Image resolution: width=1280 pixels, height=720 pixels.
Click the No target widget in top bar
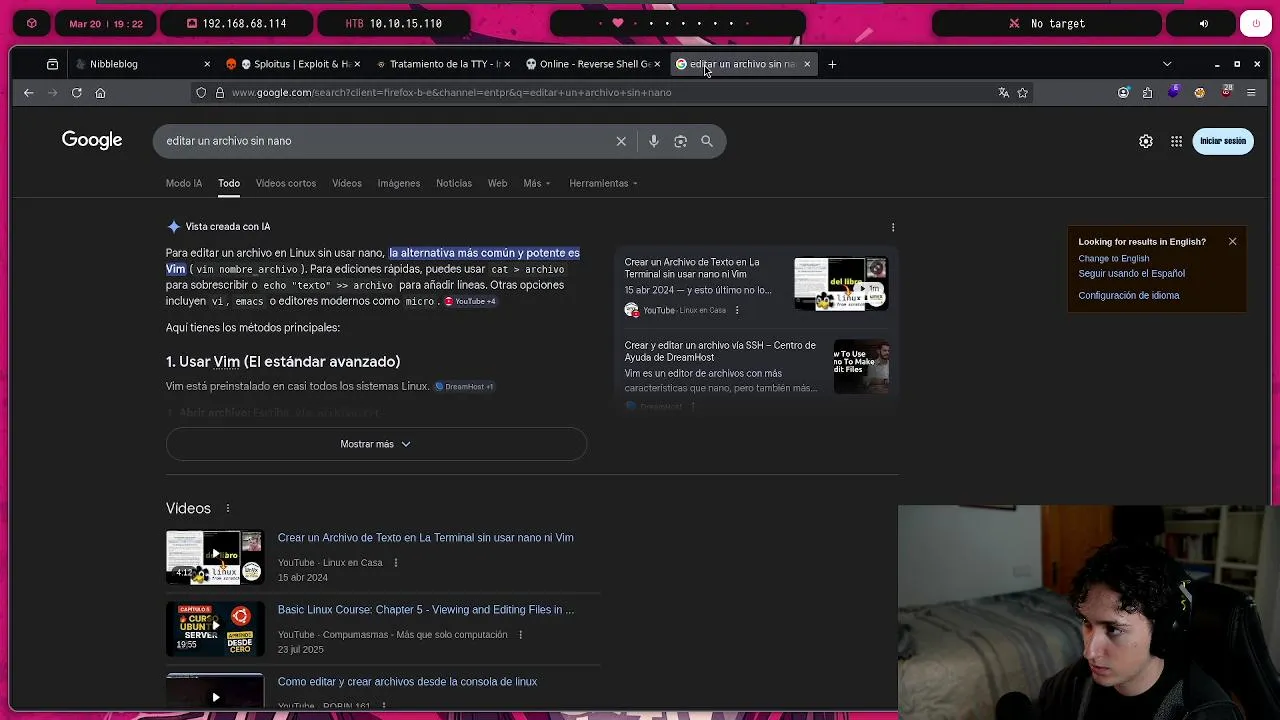pyautogui.click(x=1047, y=23)
